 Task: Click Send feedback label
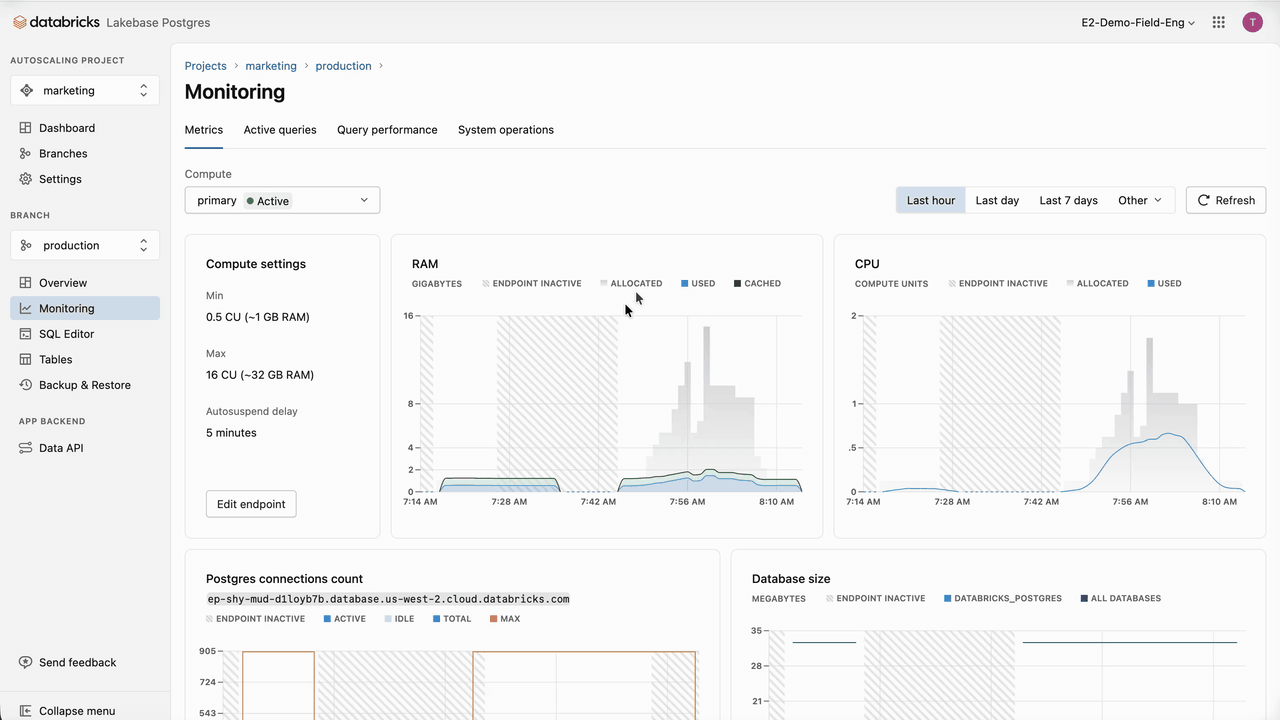point(78,662)
